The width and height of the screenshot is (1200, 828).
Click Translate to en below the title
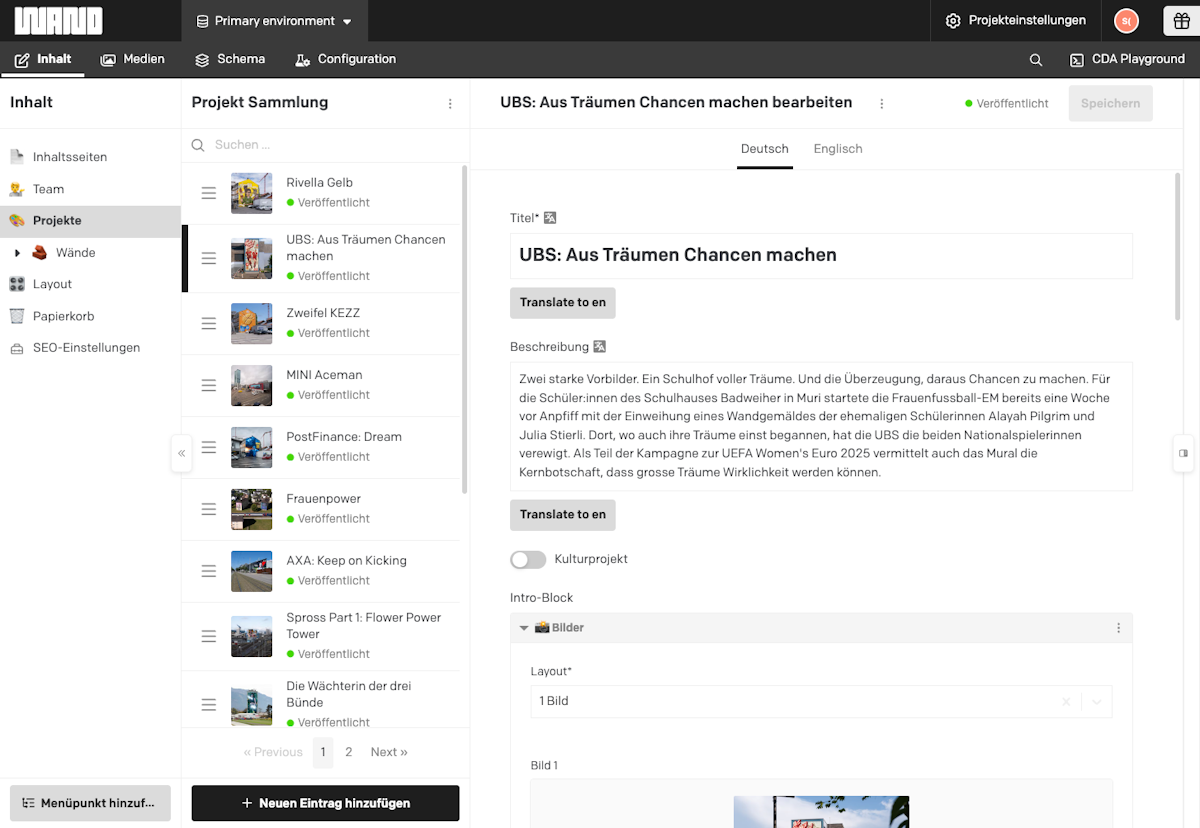point(563,303)
